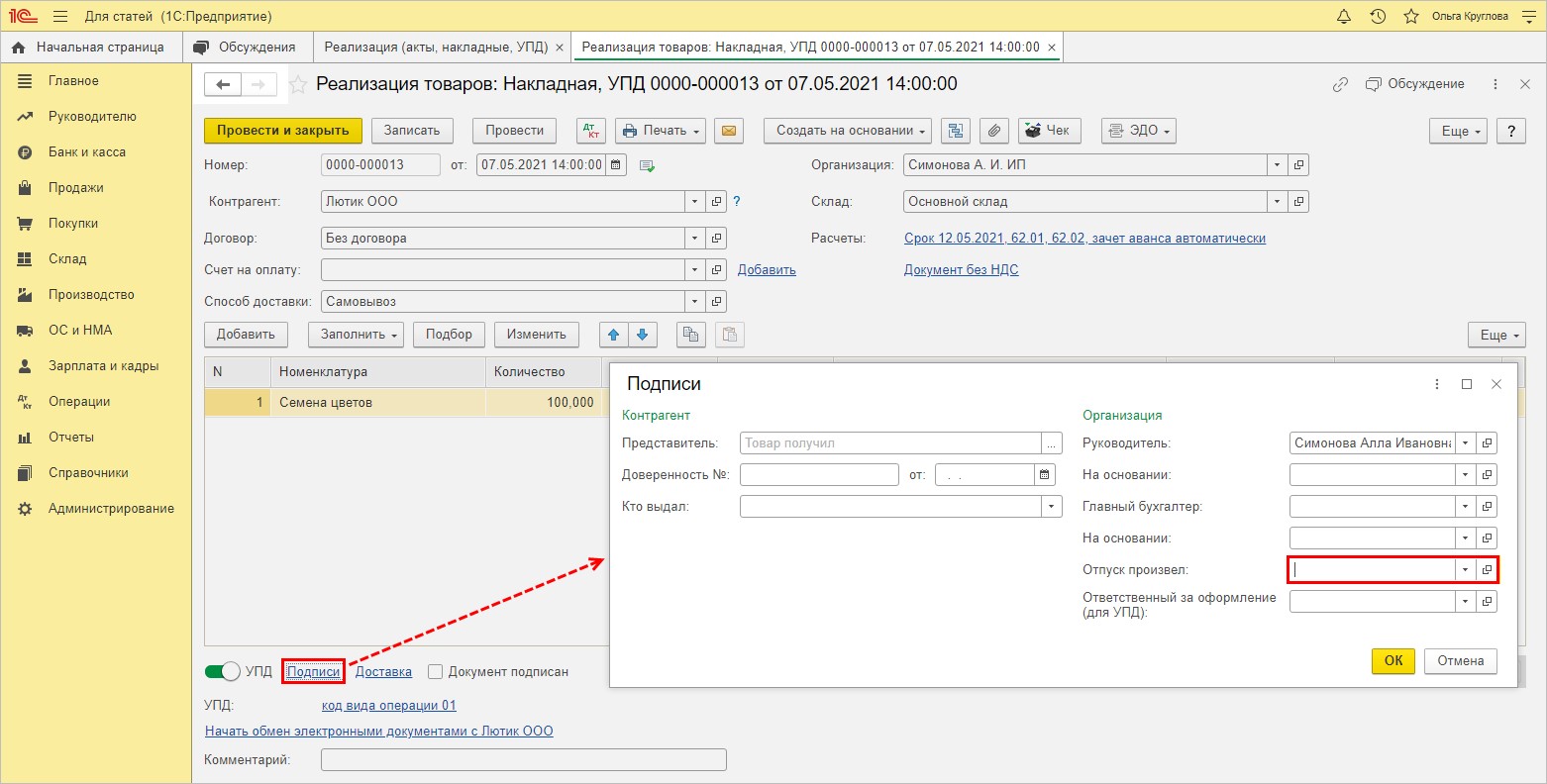The image size is (1547, 784).
Task: Expand Заполнить dropdown
Action: pos(356,335)
